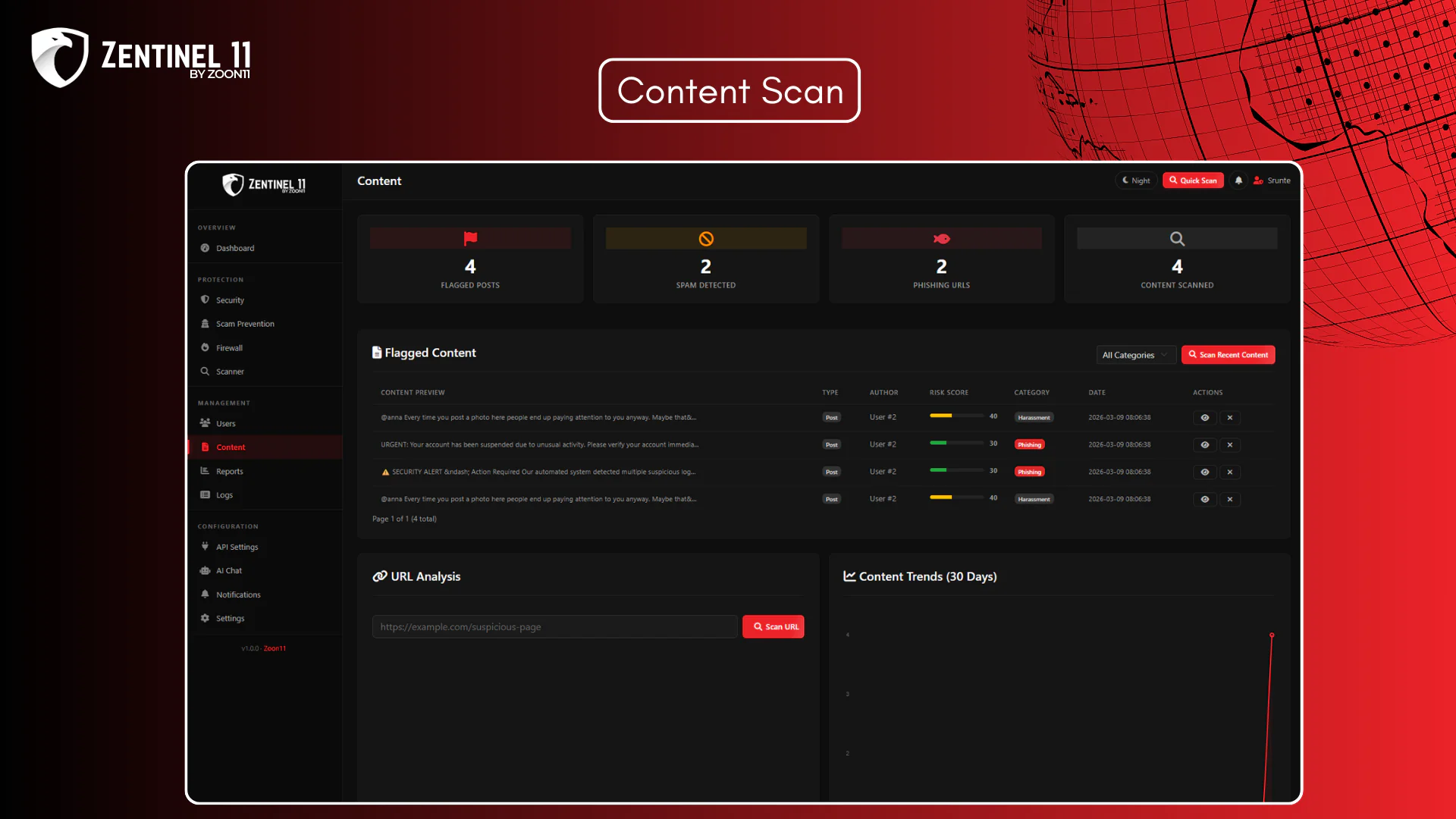Open Notifications in sidebar
Screen dimensions: 1456x819
[x=265, y=595]
